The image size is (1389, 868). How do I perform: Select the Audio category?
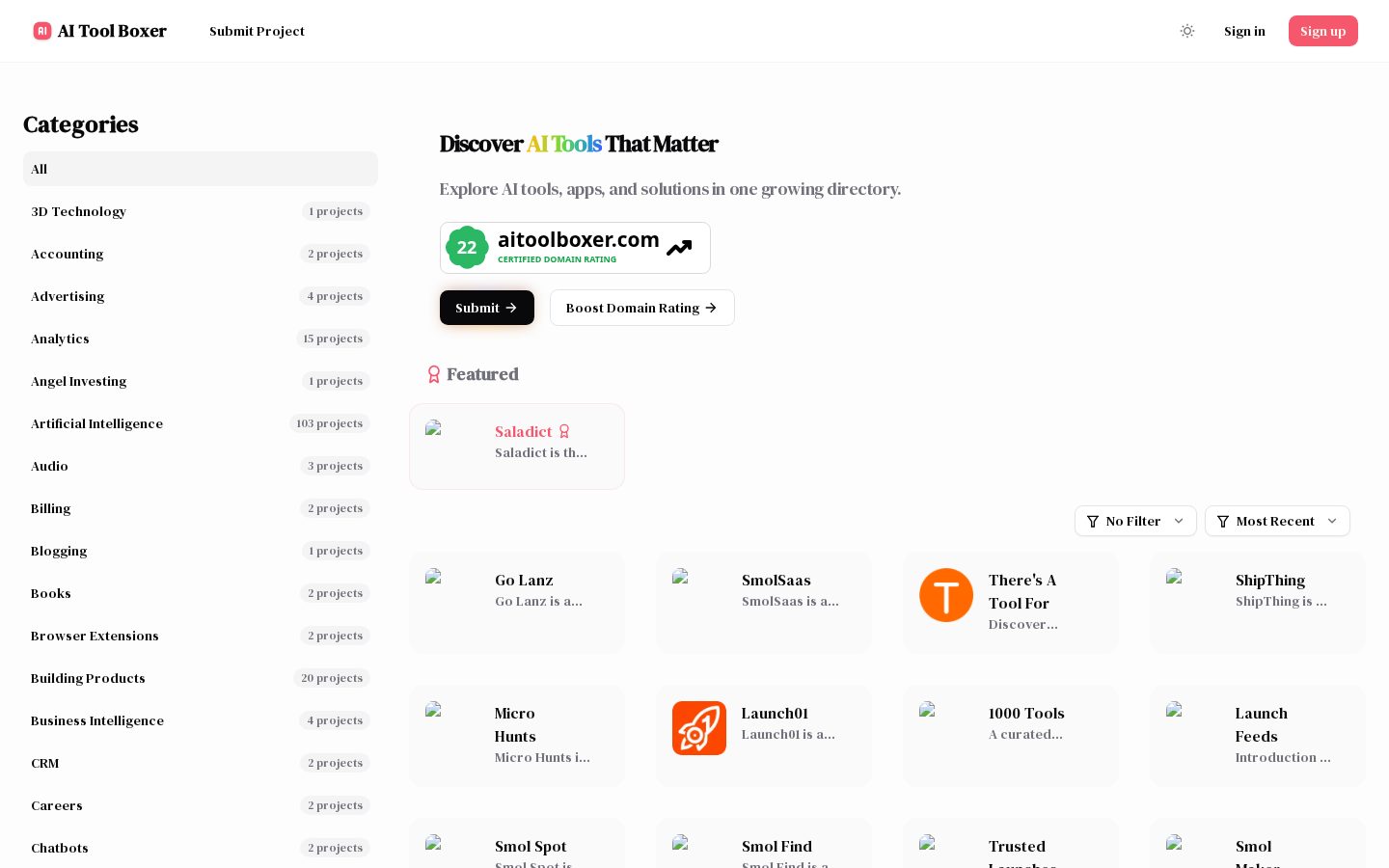[x=201, y=466]
